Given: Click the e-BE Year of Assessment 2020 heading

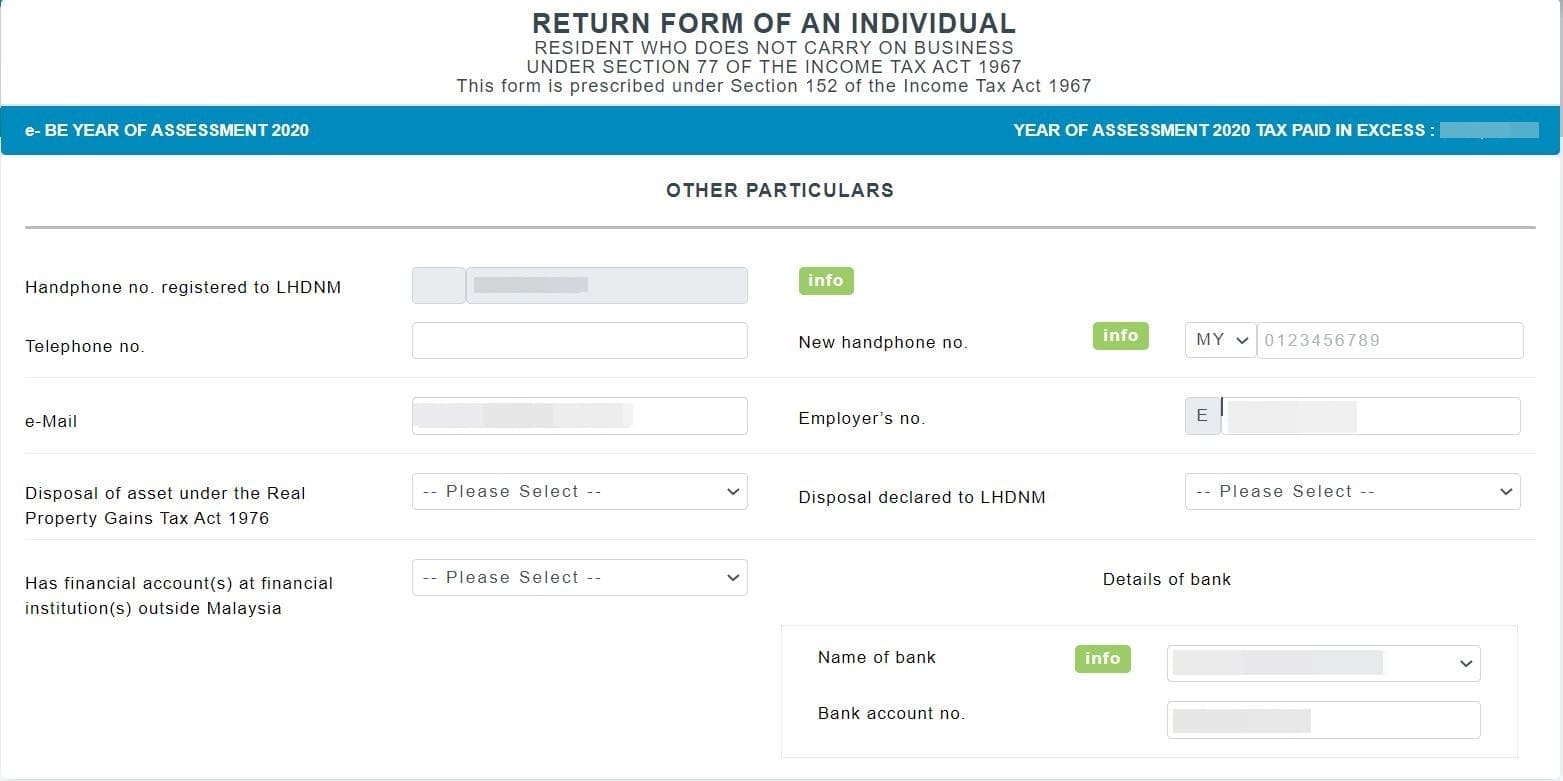Looking at the screenshot, I should pyautogui.click(x=167, y=130).
